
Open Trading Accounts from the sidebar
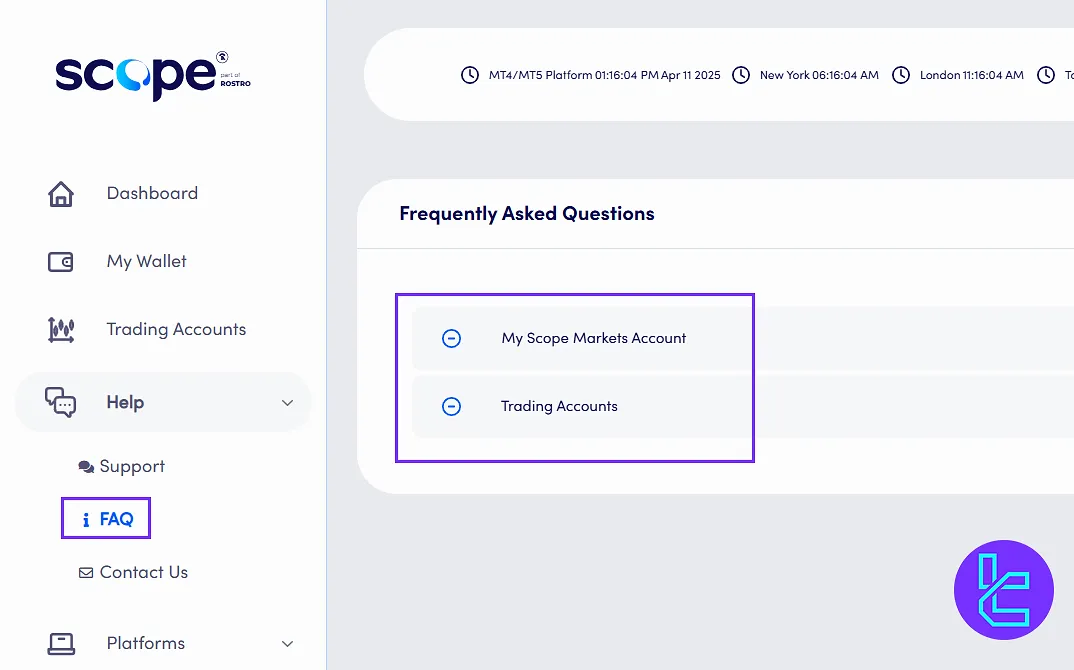click(x=176, y=330)
